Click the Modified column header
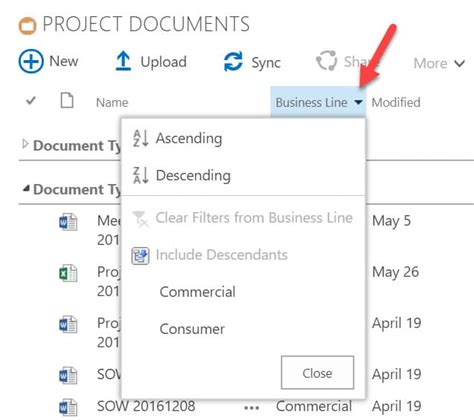This screenshot has width=474, height=420. tap(396, 102)
